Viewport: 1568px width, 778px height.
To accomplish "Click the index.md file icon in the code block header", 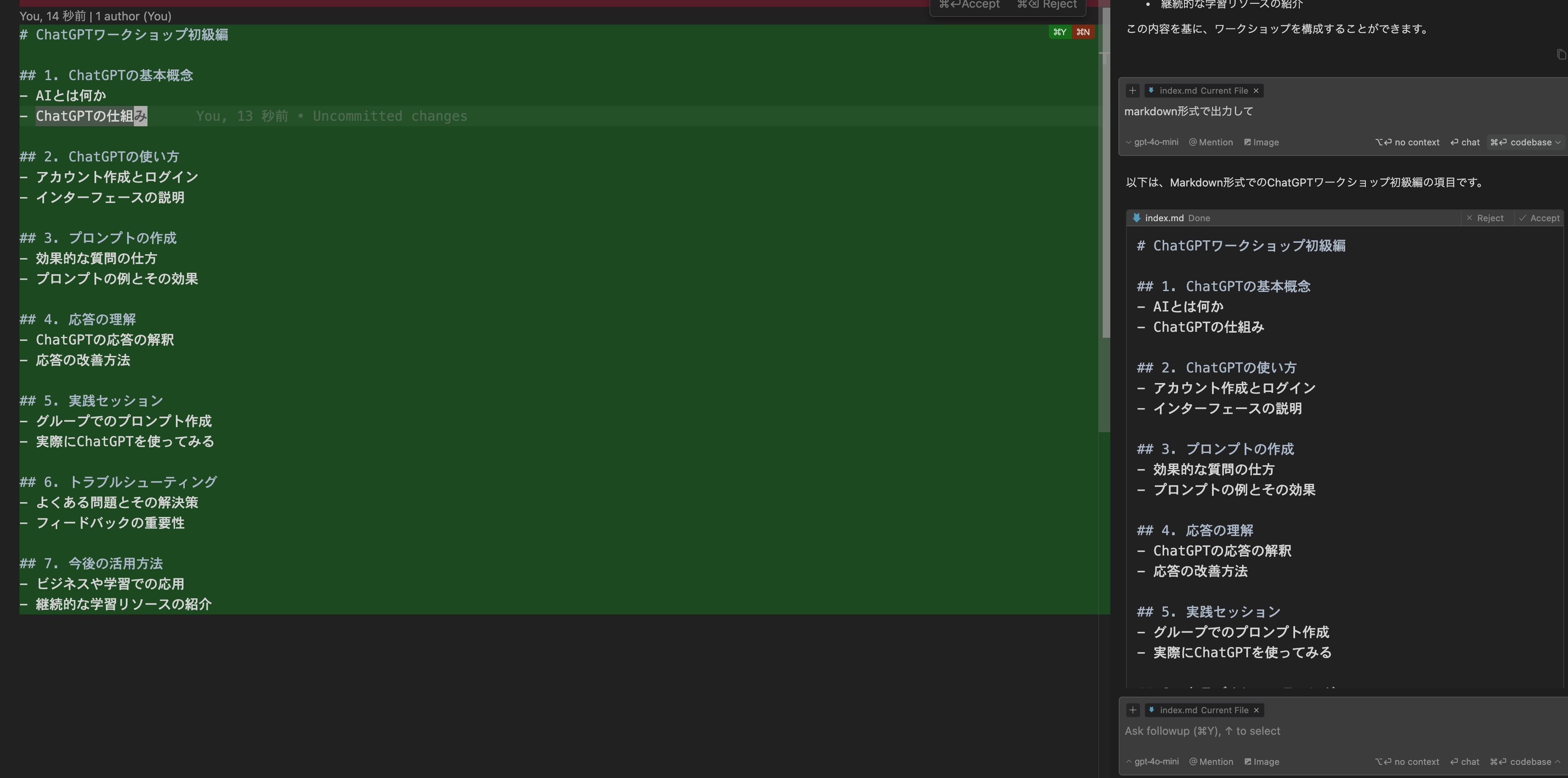I will click(x=1137, y=218).
